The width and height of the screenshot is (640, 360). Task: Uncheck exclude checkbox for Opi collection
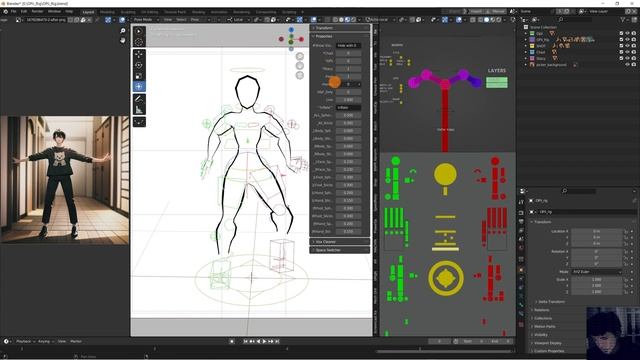pyautogui.click(x=621, y=33)
